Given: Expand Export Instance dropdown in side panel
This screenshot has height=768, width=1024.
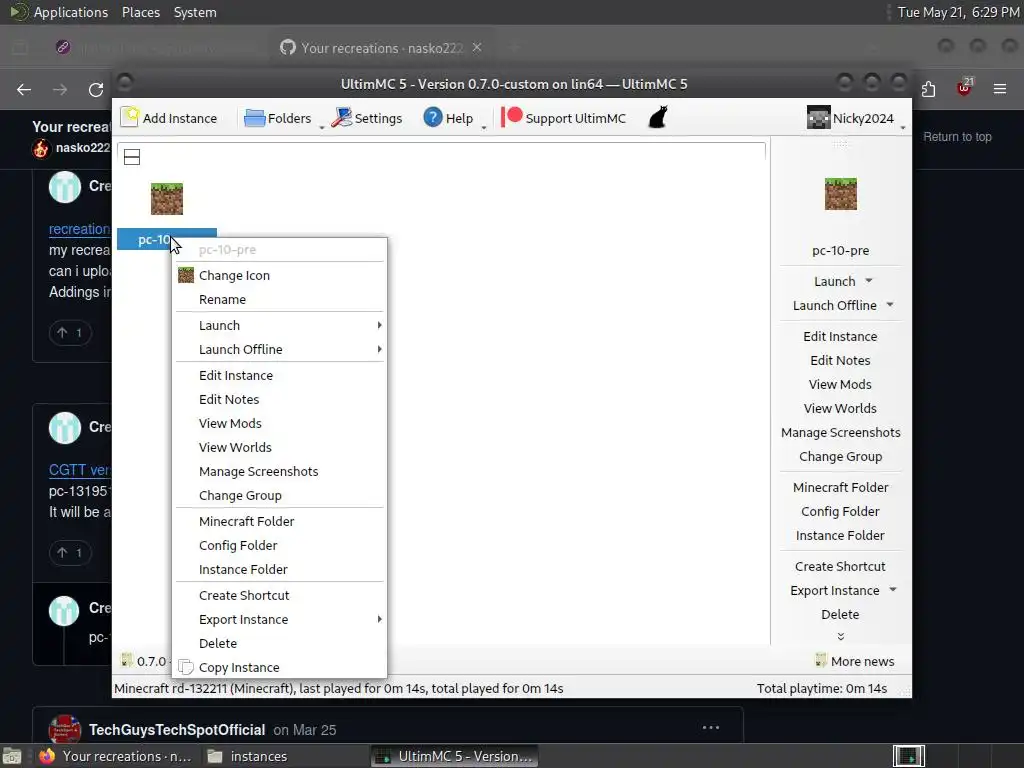Looking at the screenshot, I should point(893,590).
